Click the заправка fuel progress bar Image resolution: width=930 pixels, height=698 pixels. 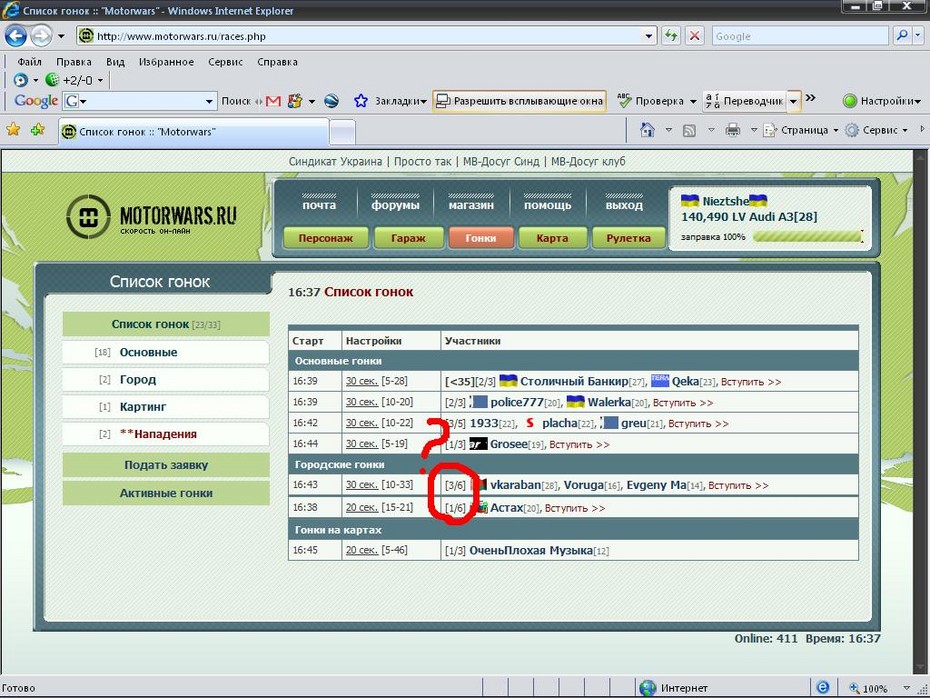point(807,237)
